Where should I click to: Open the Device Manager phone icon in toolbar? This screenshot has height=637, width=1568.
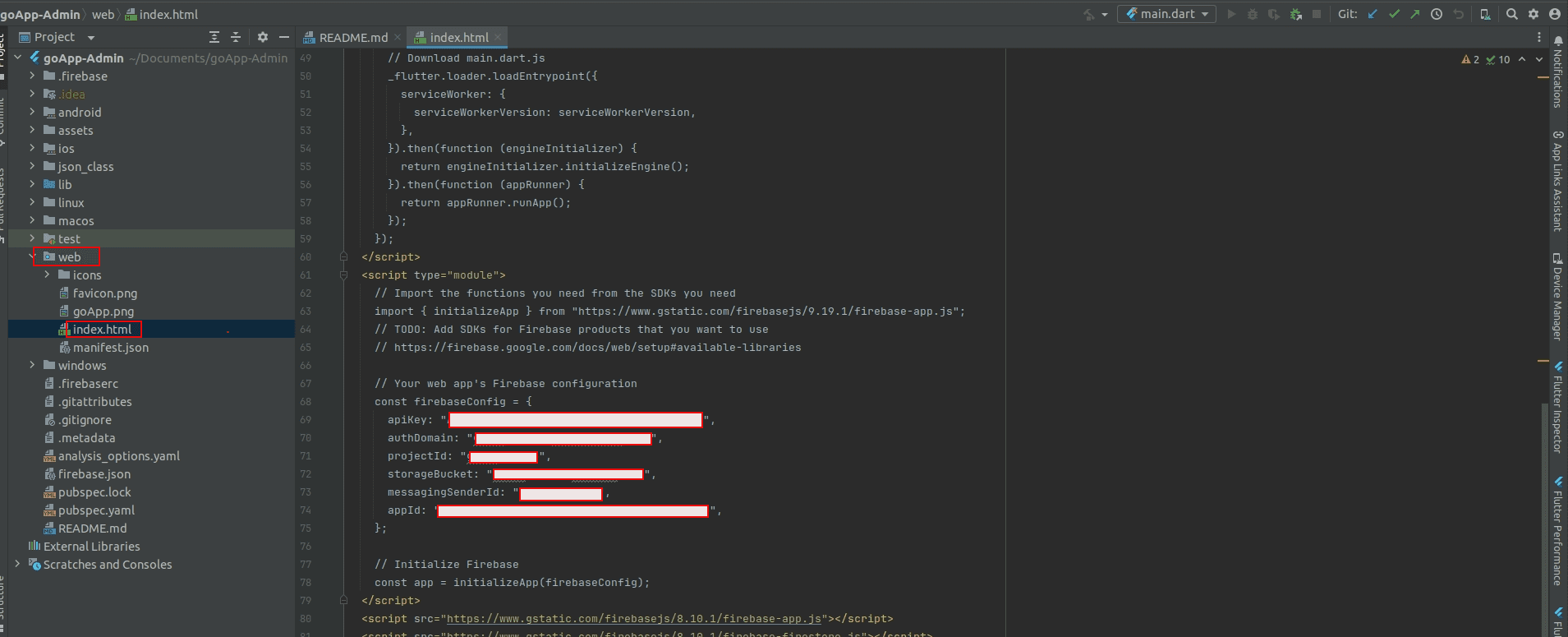tap(1484, 14)
